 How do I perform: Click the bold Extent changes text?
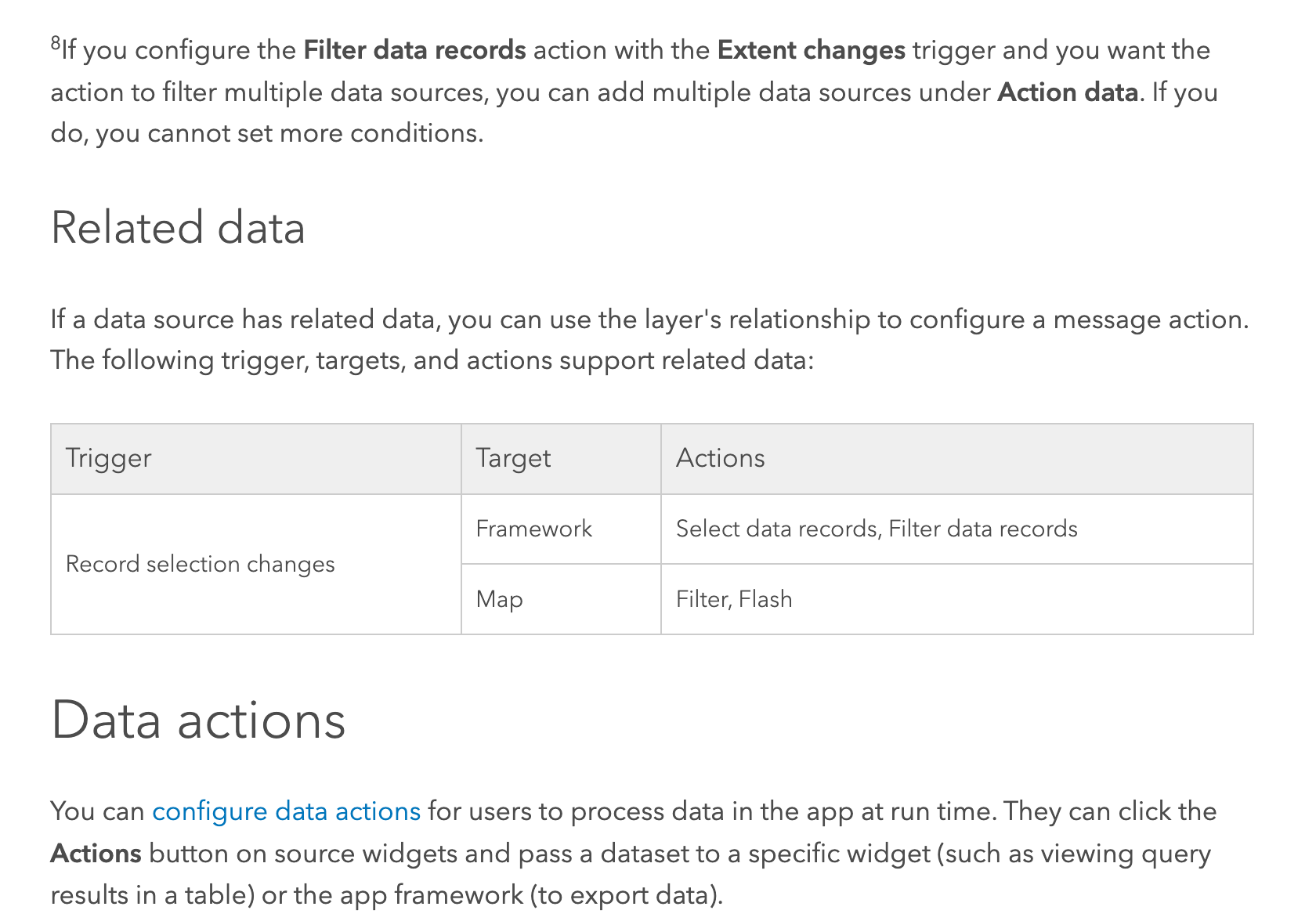point(811,50)
